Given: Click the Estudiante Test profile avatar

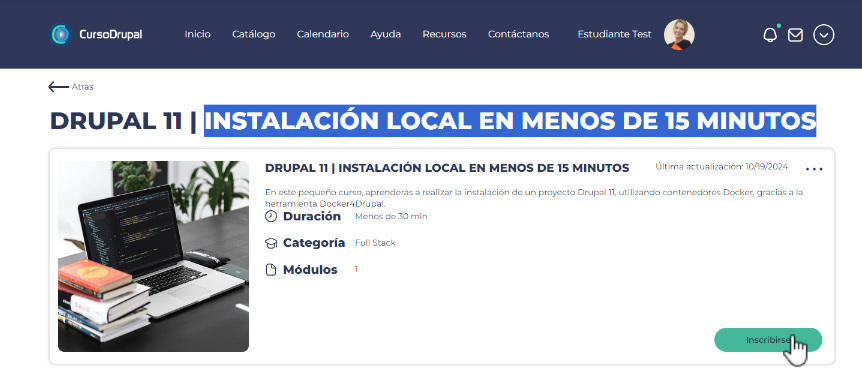Looking at the screenshot, I should coord(679,35).
